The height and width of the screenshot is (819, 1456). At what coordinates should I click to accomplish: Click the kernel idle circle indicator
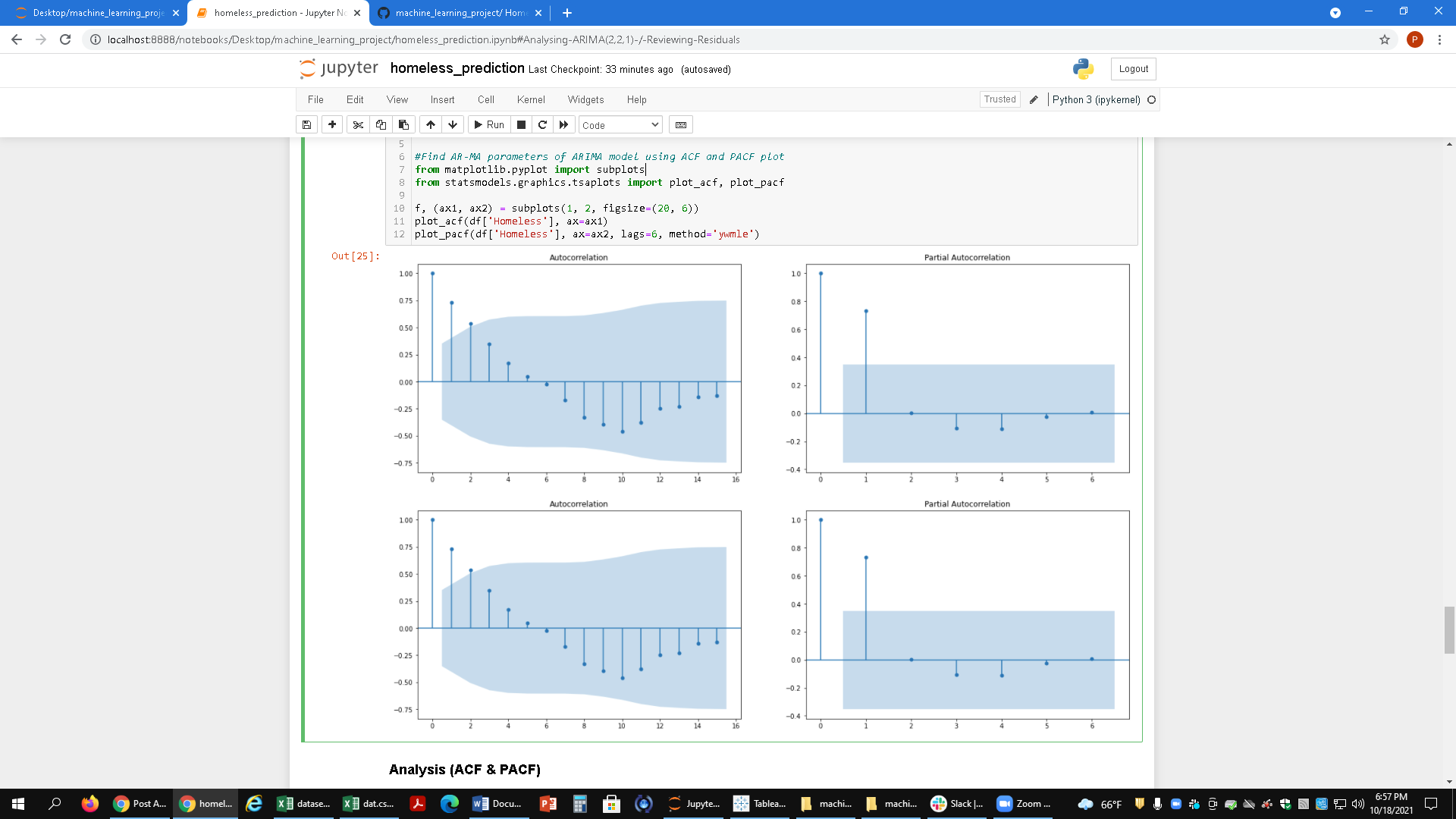1151,99
